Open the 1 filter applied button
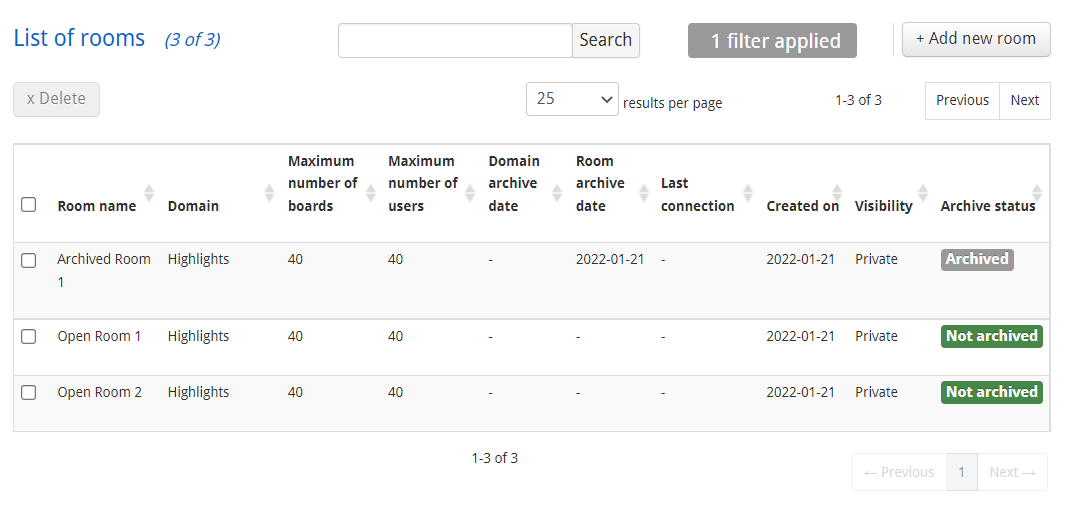This screenshot has height=529, width=1073. [772, 41]
